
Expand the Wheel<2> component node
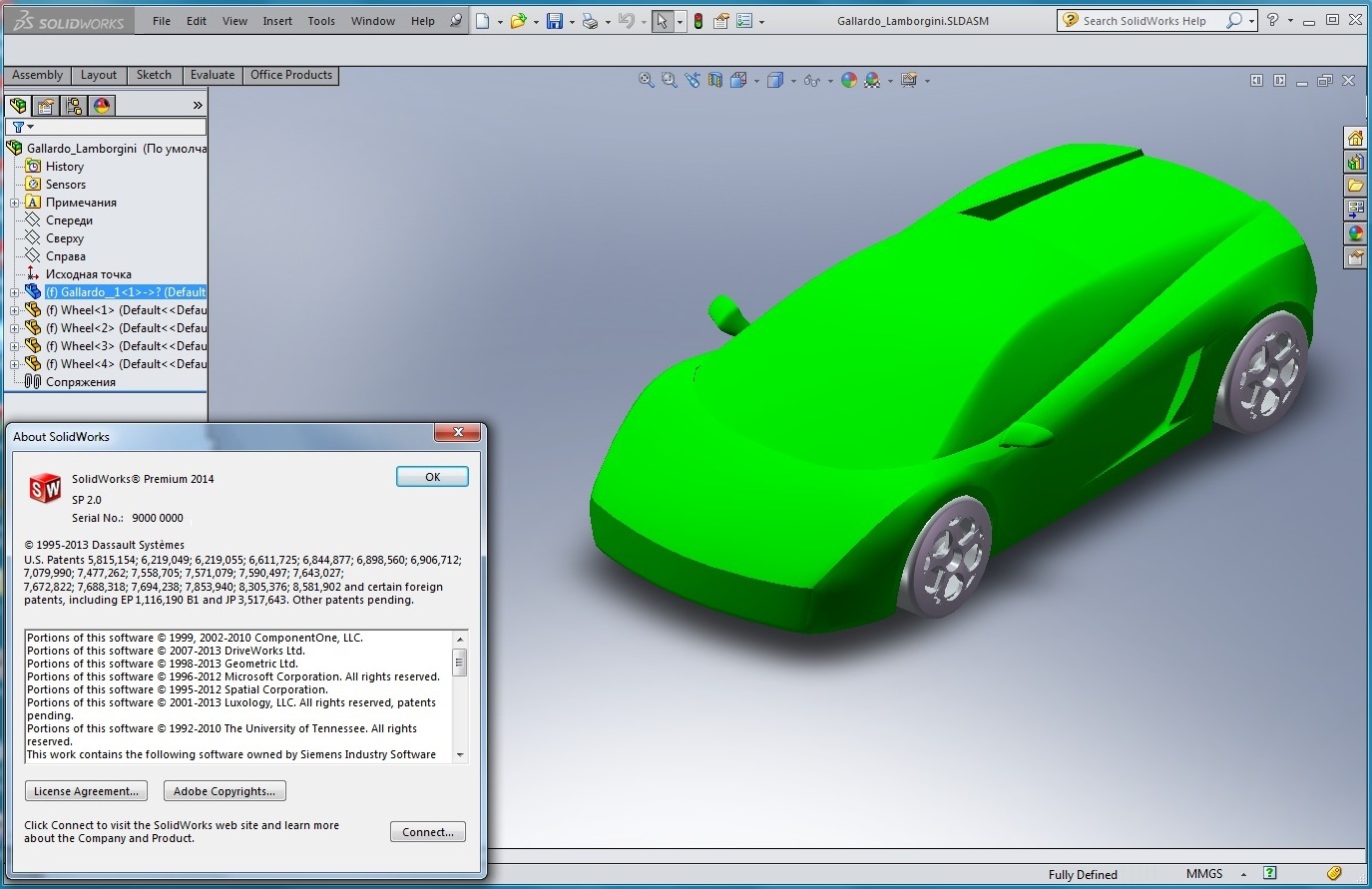[x=15, y=328]
